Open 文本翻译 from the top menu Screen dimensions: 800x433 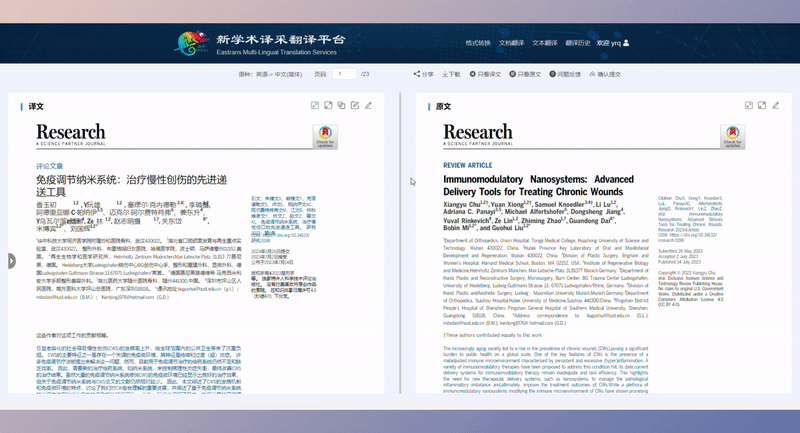click(x=544, y=44)
